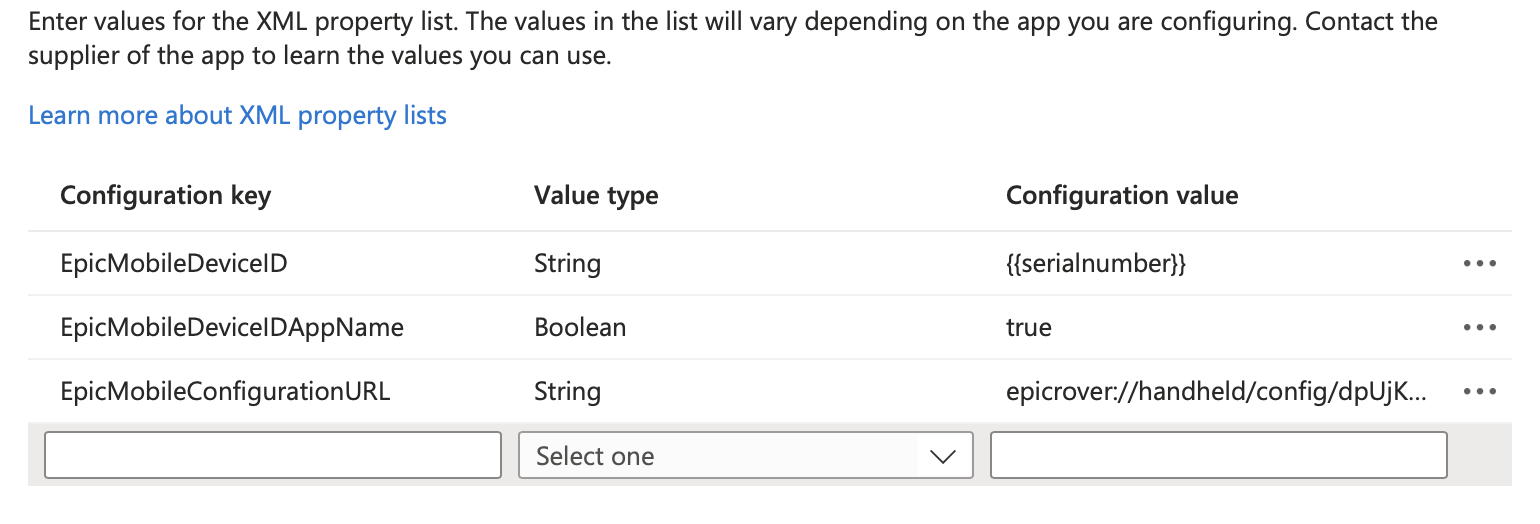Click the three dots beside EpicMobileConfigurationURL row
Viewport: 1540px width, 524px height.
click(x=1479, y=391)
